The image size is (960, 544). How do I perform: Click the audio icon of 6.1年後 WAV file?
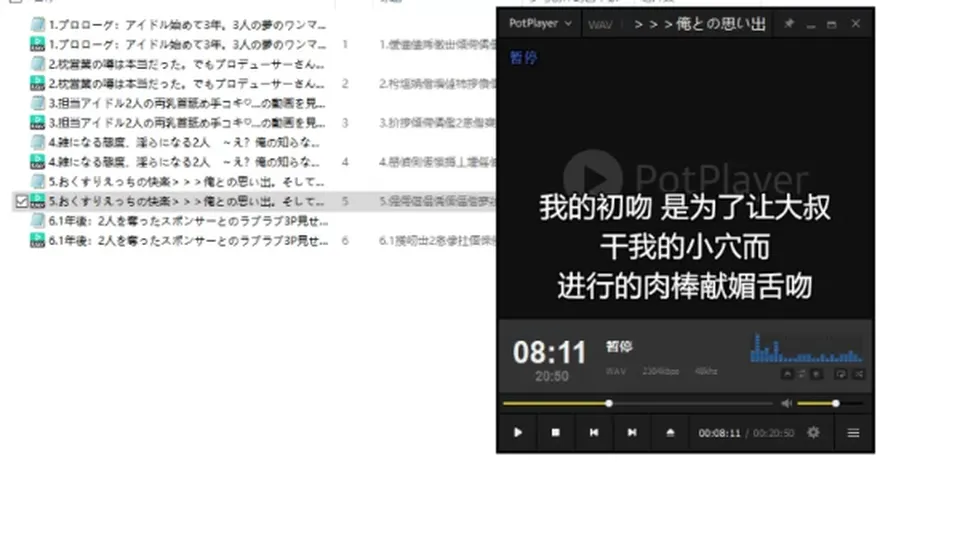(37, 240)
